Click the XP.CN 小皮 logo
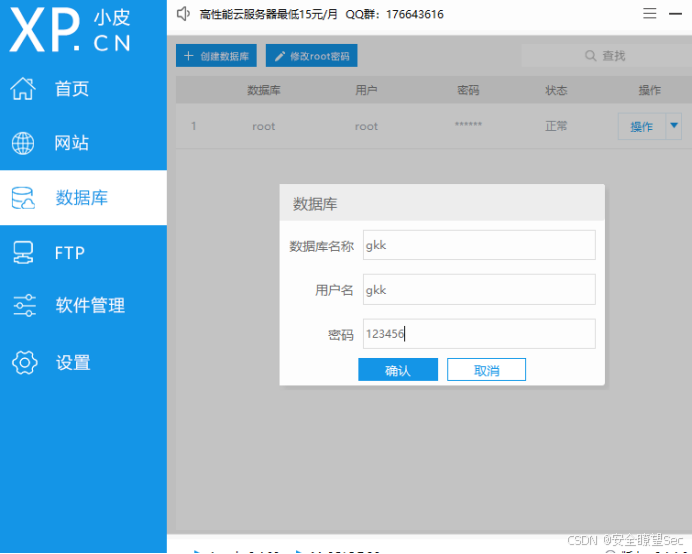 [70, 30]
